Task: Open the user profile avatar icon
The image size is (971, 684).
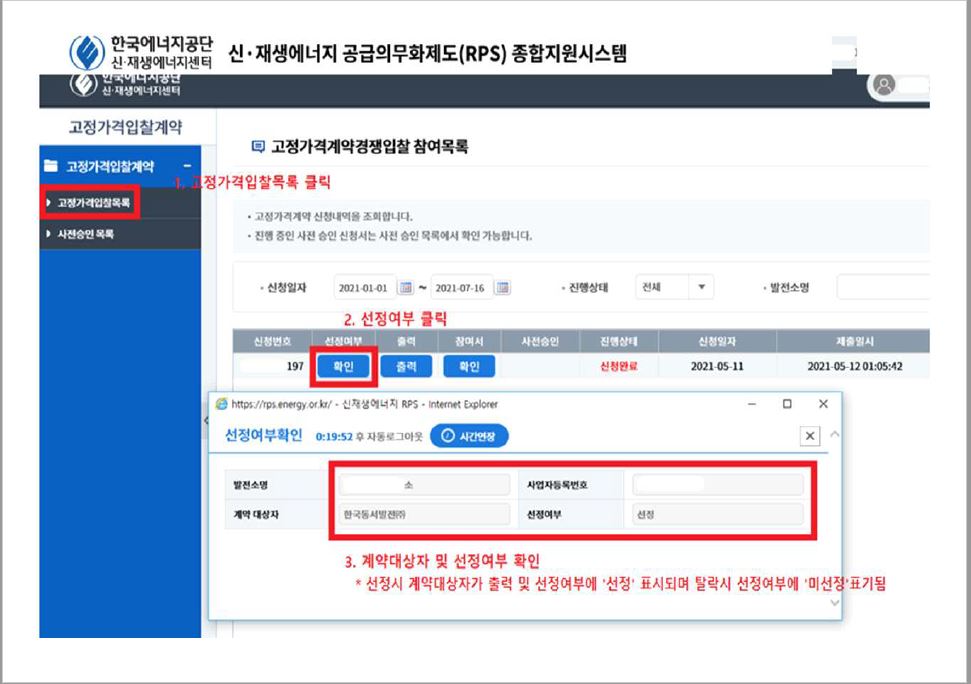Action: [884, 86]
